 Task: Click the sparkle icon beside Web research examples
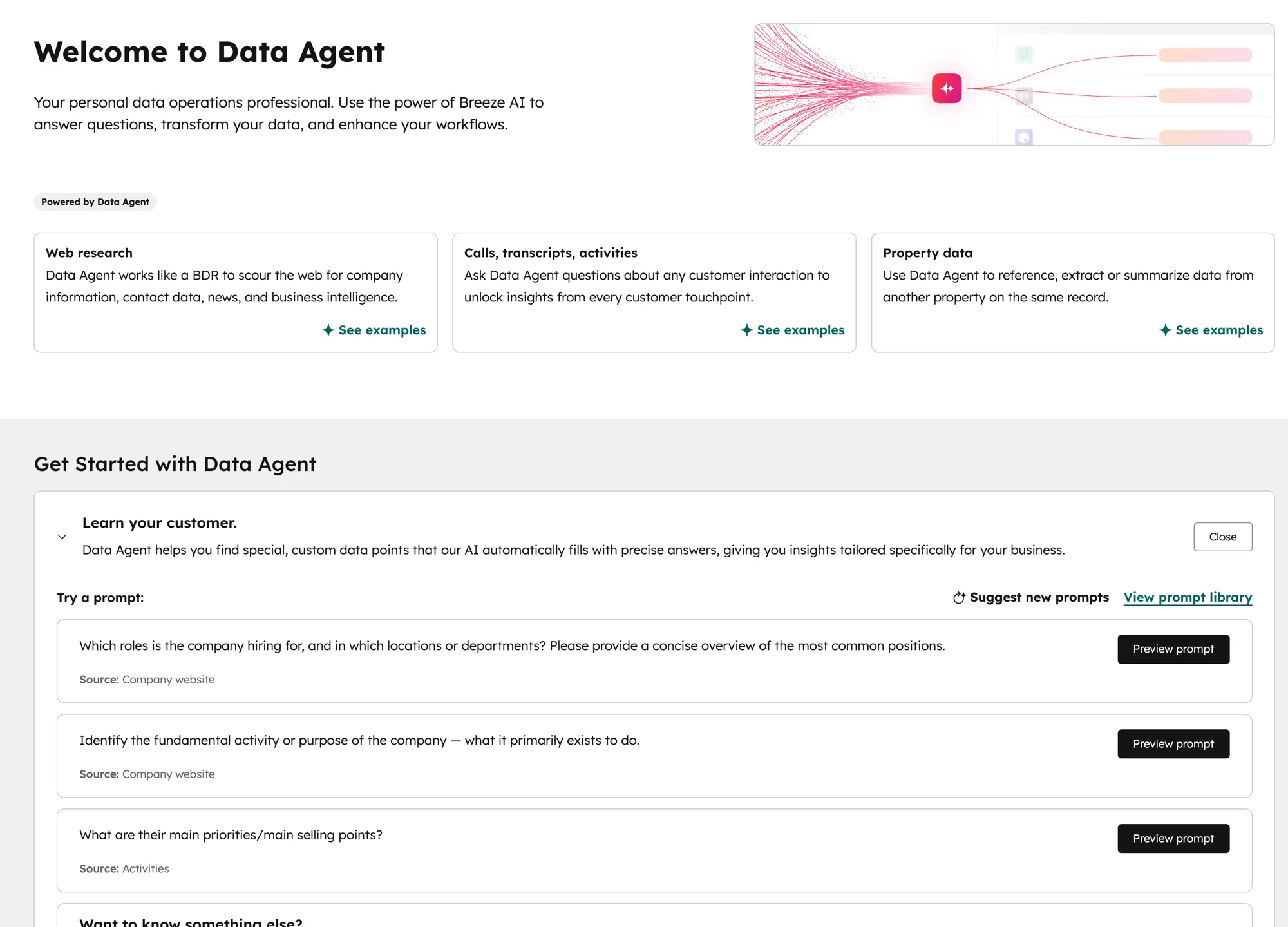328,330
